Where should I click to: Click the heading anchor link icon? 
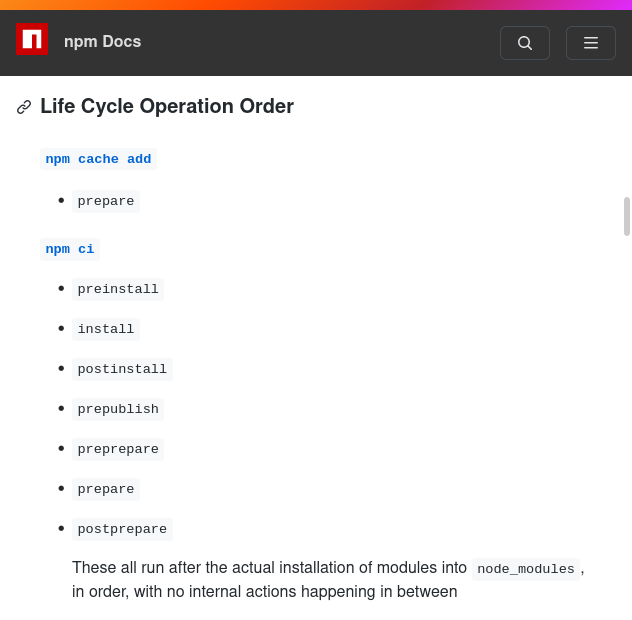click(24, 107)
